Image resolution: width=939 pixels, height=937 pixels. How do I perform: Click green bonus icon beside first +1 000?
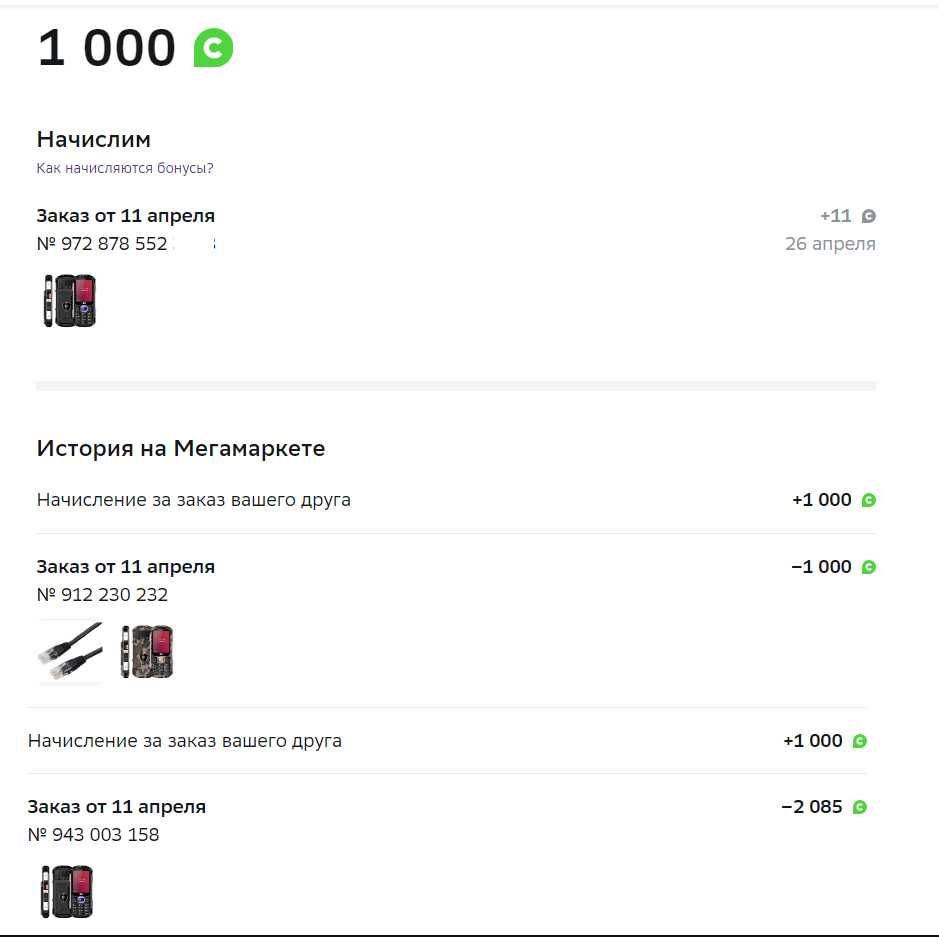tap(868, 500)
